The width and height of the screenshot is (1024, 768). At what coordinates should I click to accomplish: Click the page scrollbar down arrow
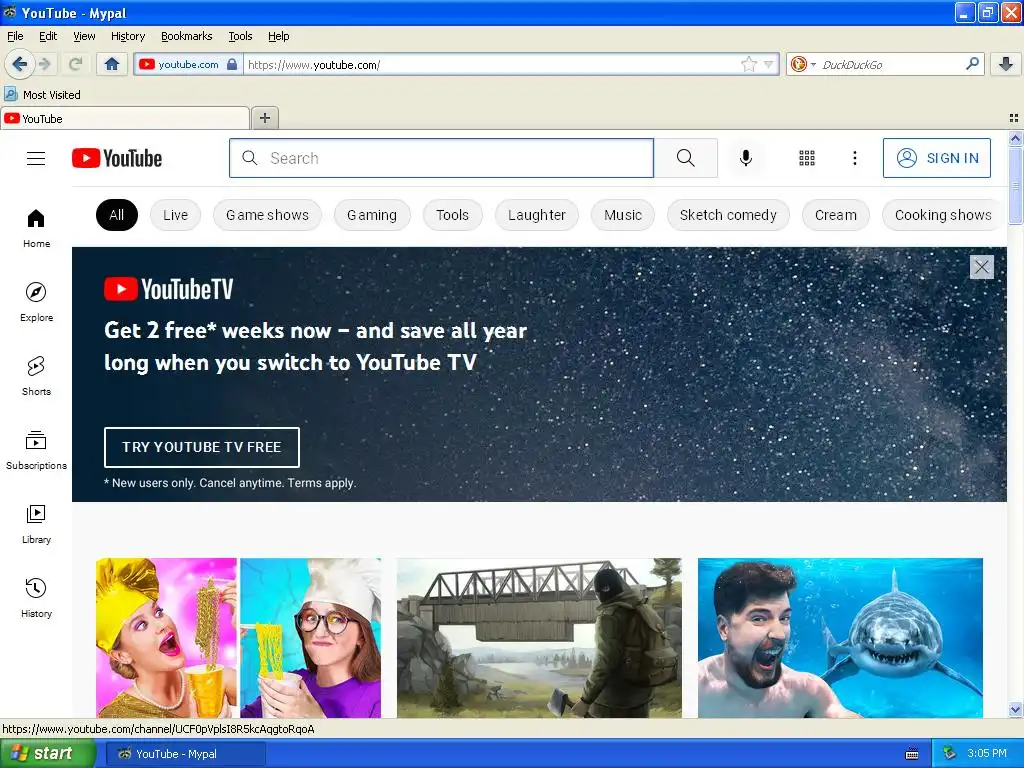click(1015, 710)
